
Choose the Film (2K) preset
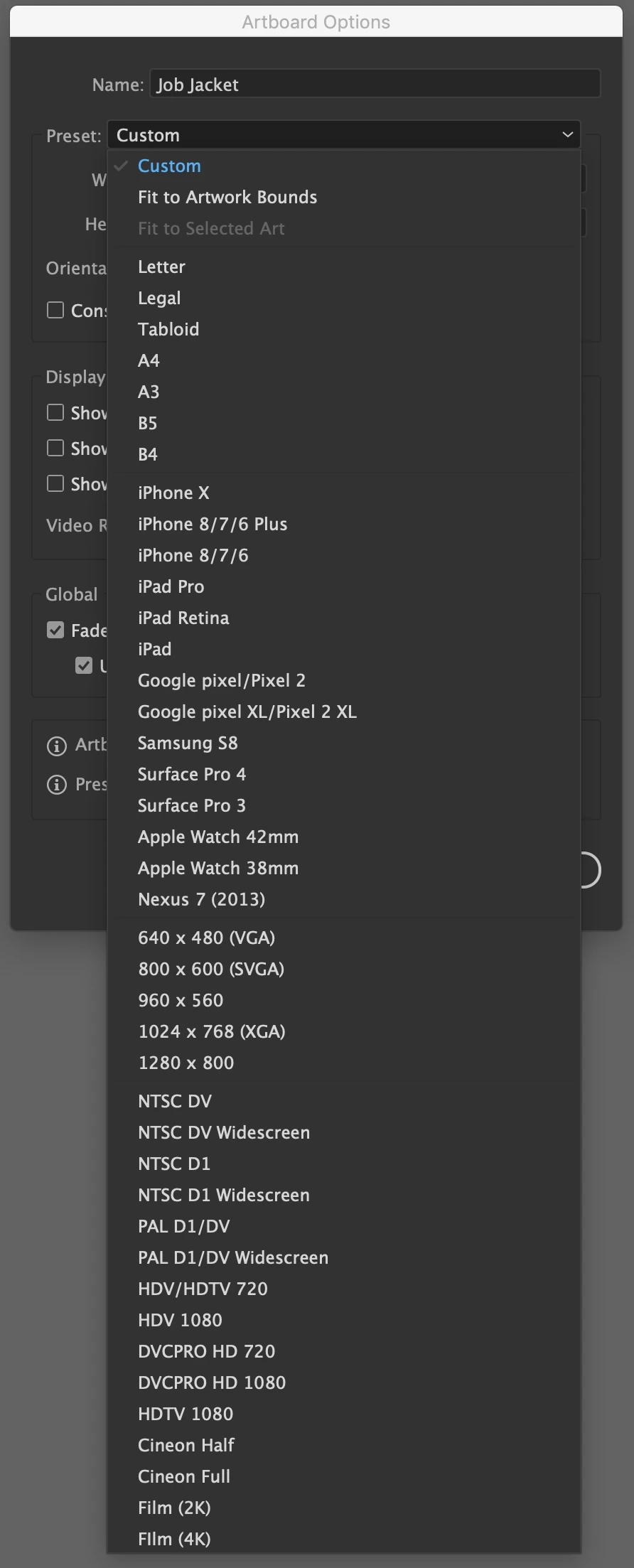pyautogui.click(x=344, y=1508)
